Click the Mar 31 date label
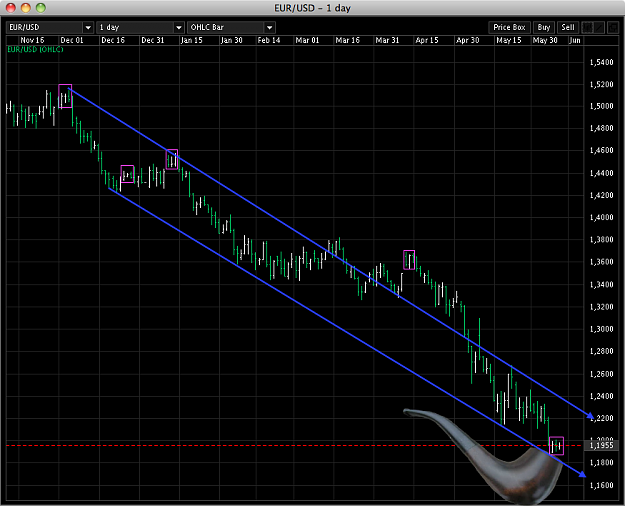 387,40
